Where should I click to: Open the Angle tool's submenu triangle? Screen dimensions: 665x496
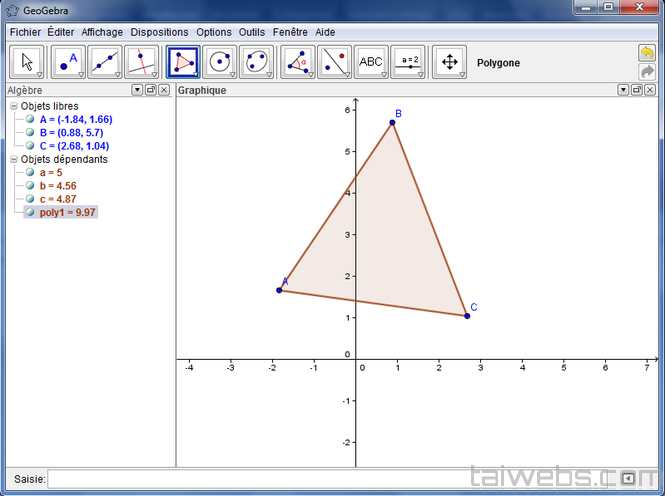coord(310,75)
